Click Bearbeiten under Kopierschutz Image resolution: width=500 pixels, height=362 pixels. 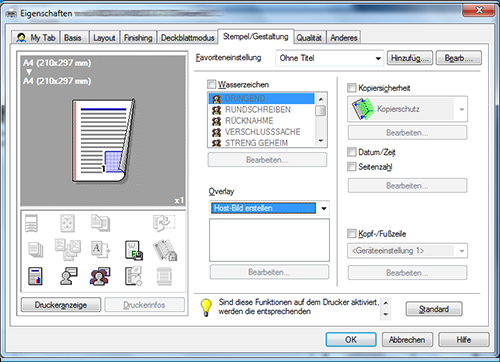[x=407, y=133]
